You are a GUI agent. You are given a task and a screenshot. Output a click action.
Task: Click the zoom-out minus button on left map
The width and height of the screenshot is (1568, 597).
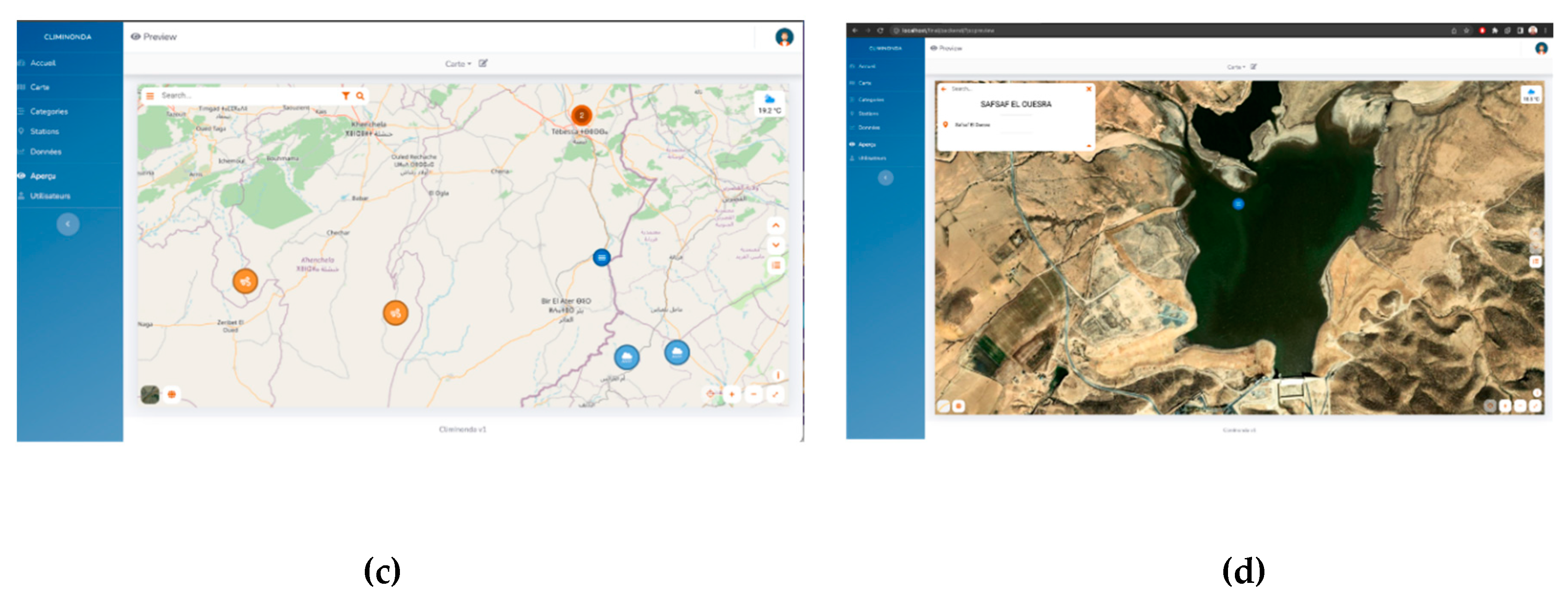coord(754,394)
